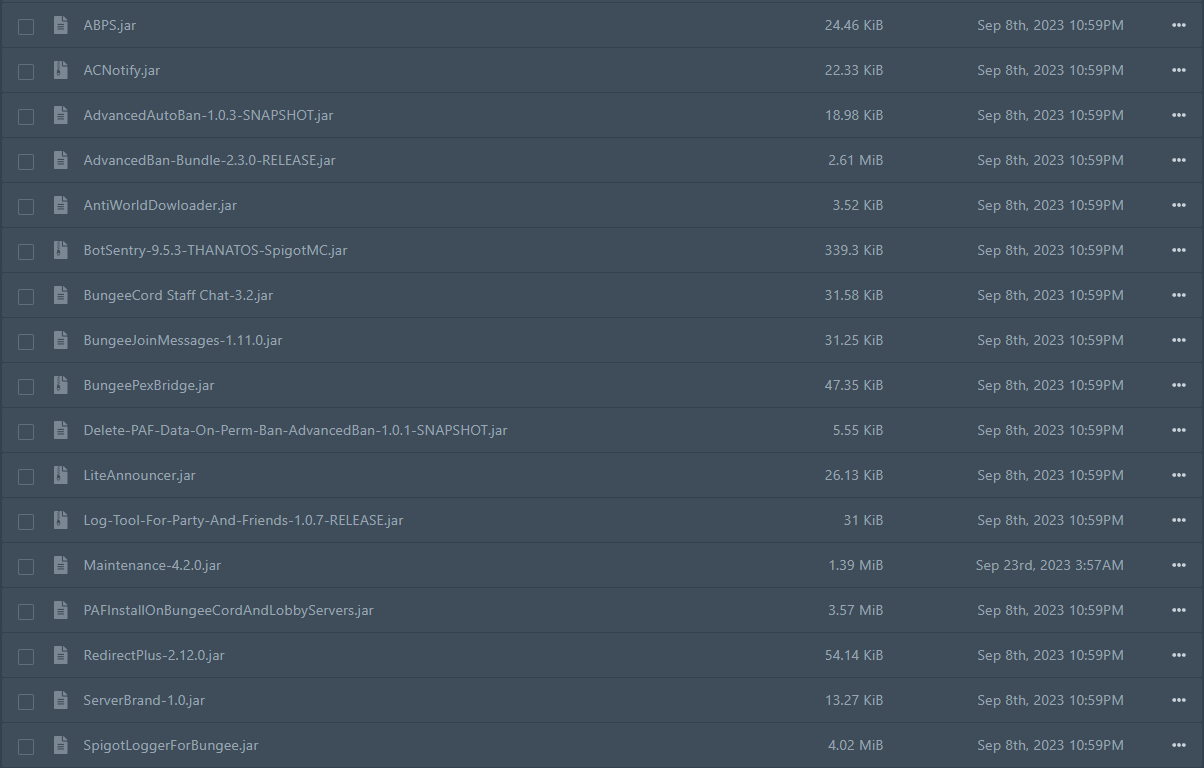Open the actions menu for Maintenance-4.2.0.jar
The height and width of the screenshot is (768, 1204).
[1178, 565]
